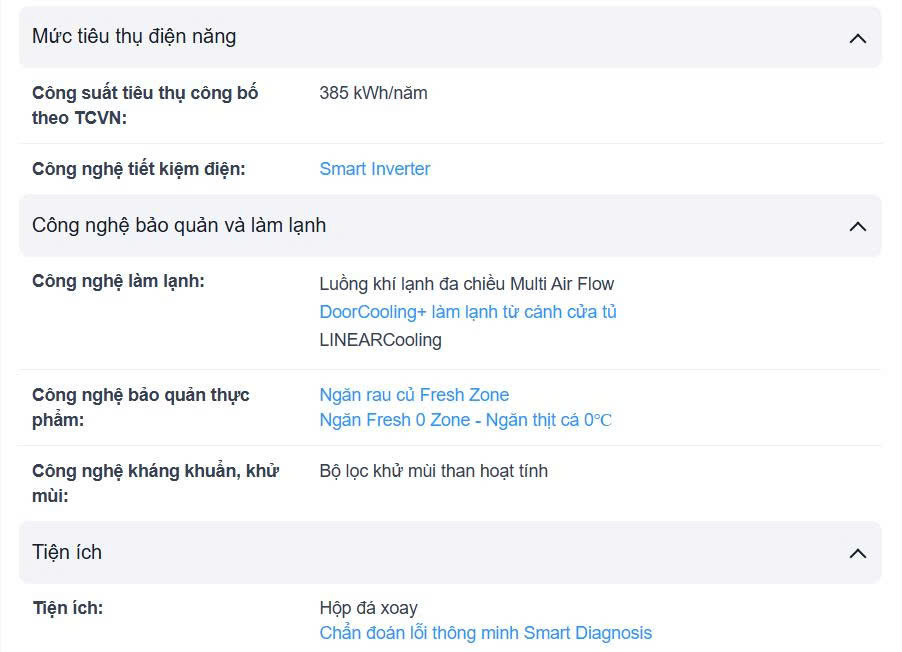902x652 pixels.
Task: Open the Smart Inverter link
Action: (375, 169)
